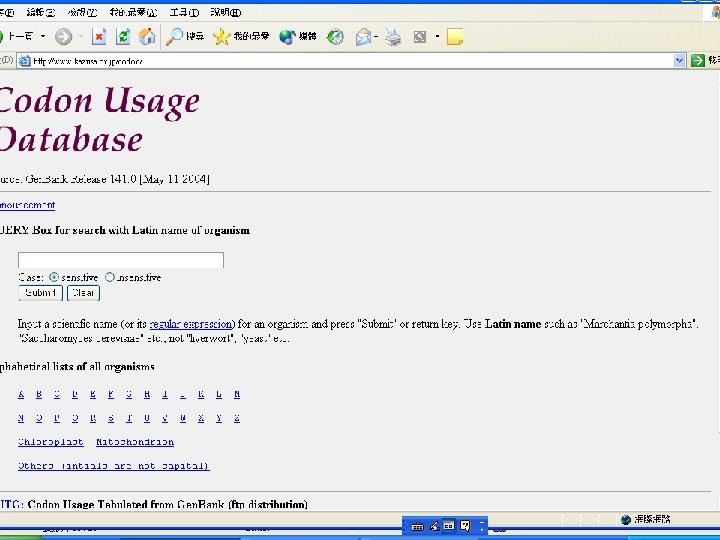Open organisms list letter K
The image size is (720, 540).
(201, 394)
